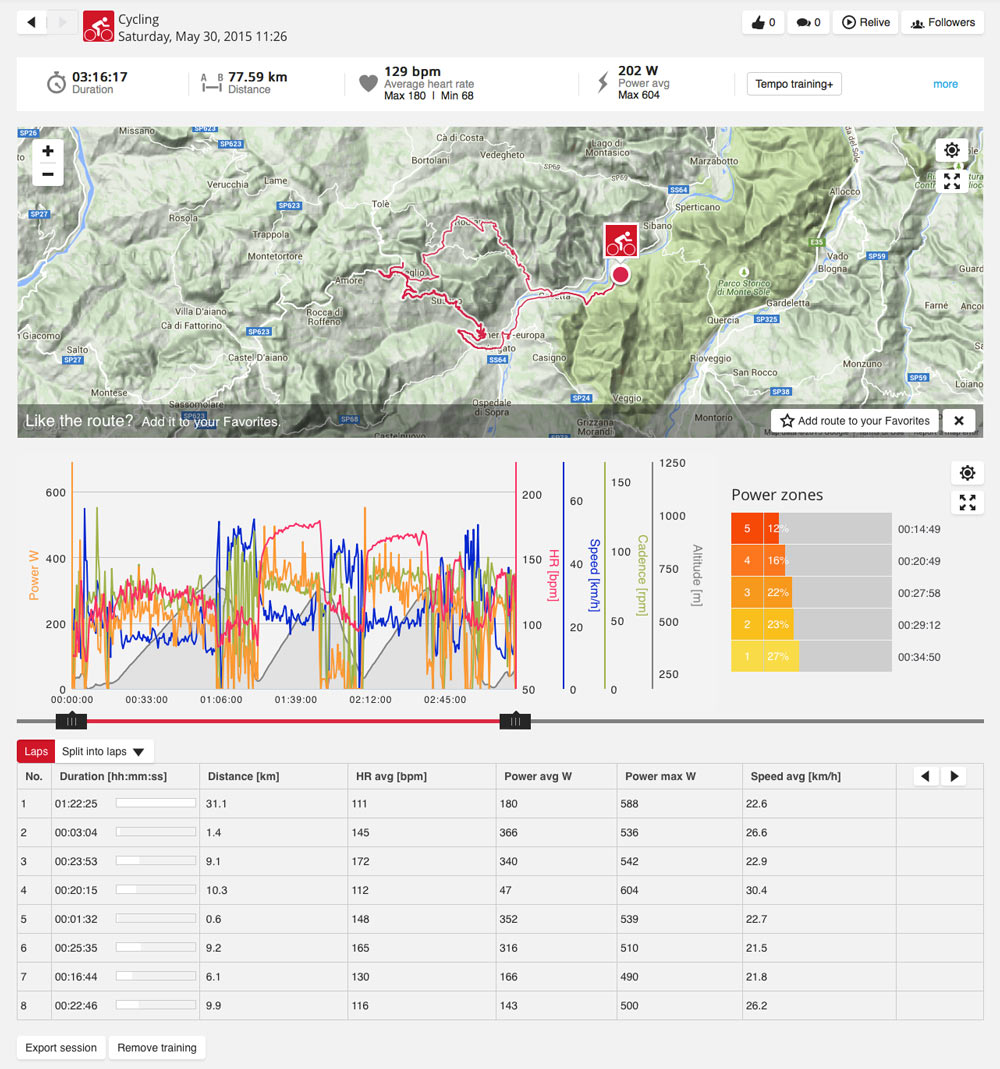Zoom out the map with minus button
This screenshot has width=1000, height=1069.
(x=48, y=175)
